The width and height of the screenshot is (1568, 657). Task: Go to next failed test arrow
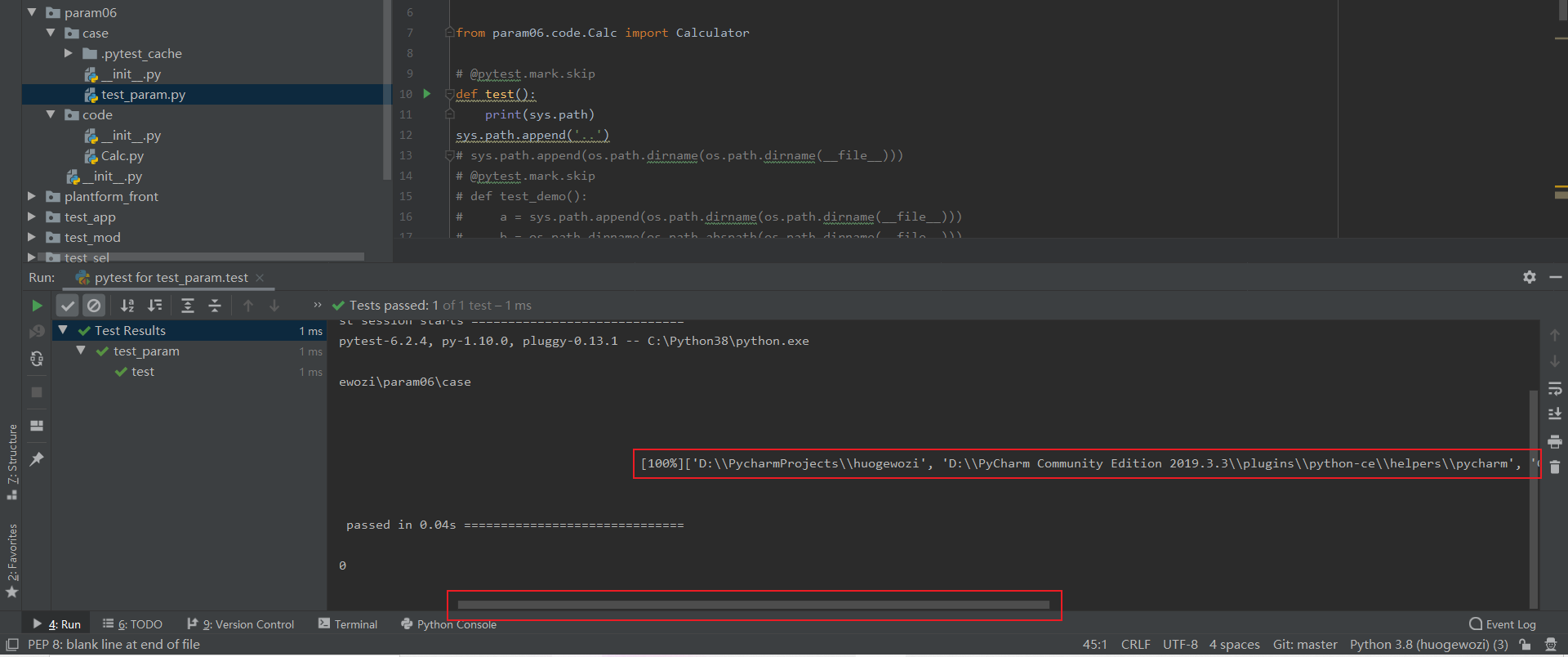point(274,306)
